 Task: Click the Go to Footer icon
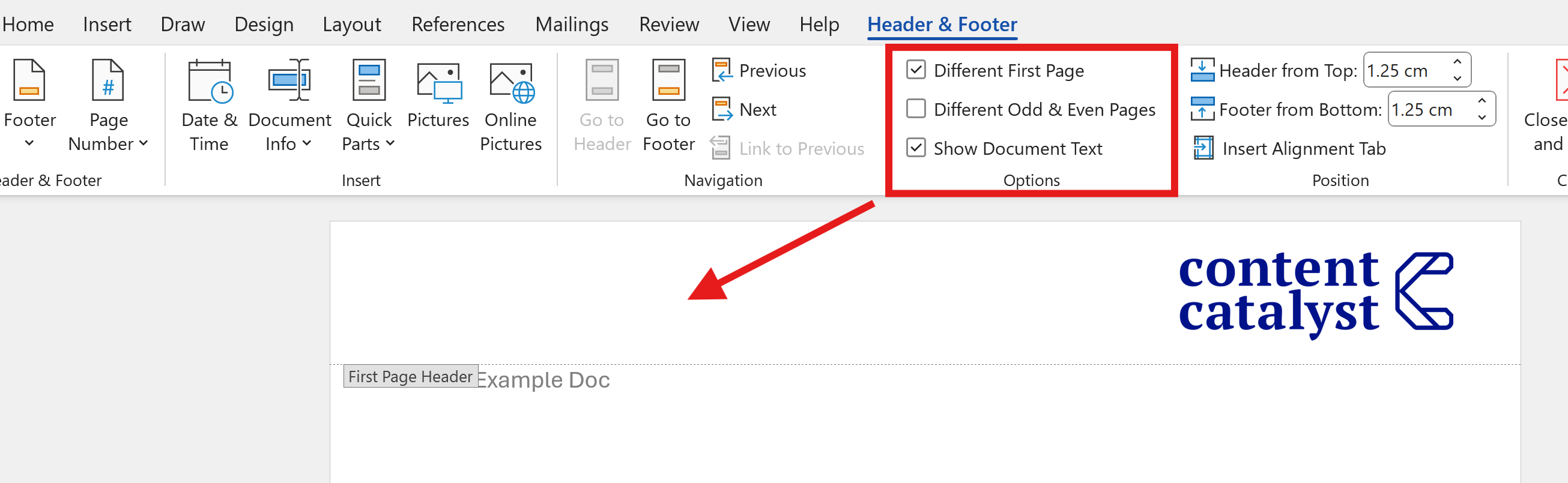coord(668,79)
